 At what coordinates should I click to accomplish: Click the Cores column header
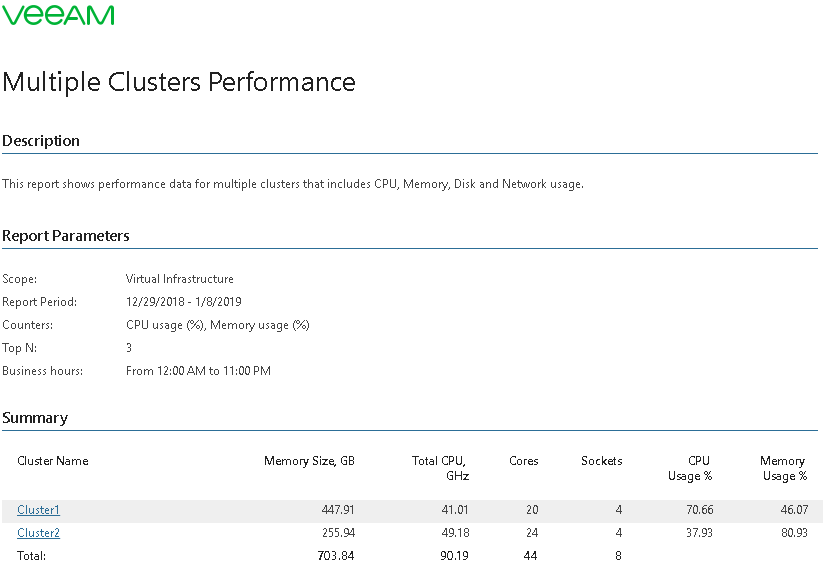(x=524, y=461)
